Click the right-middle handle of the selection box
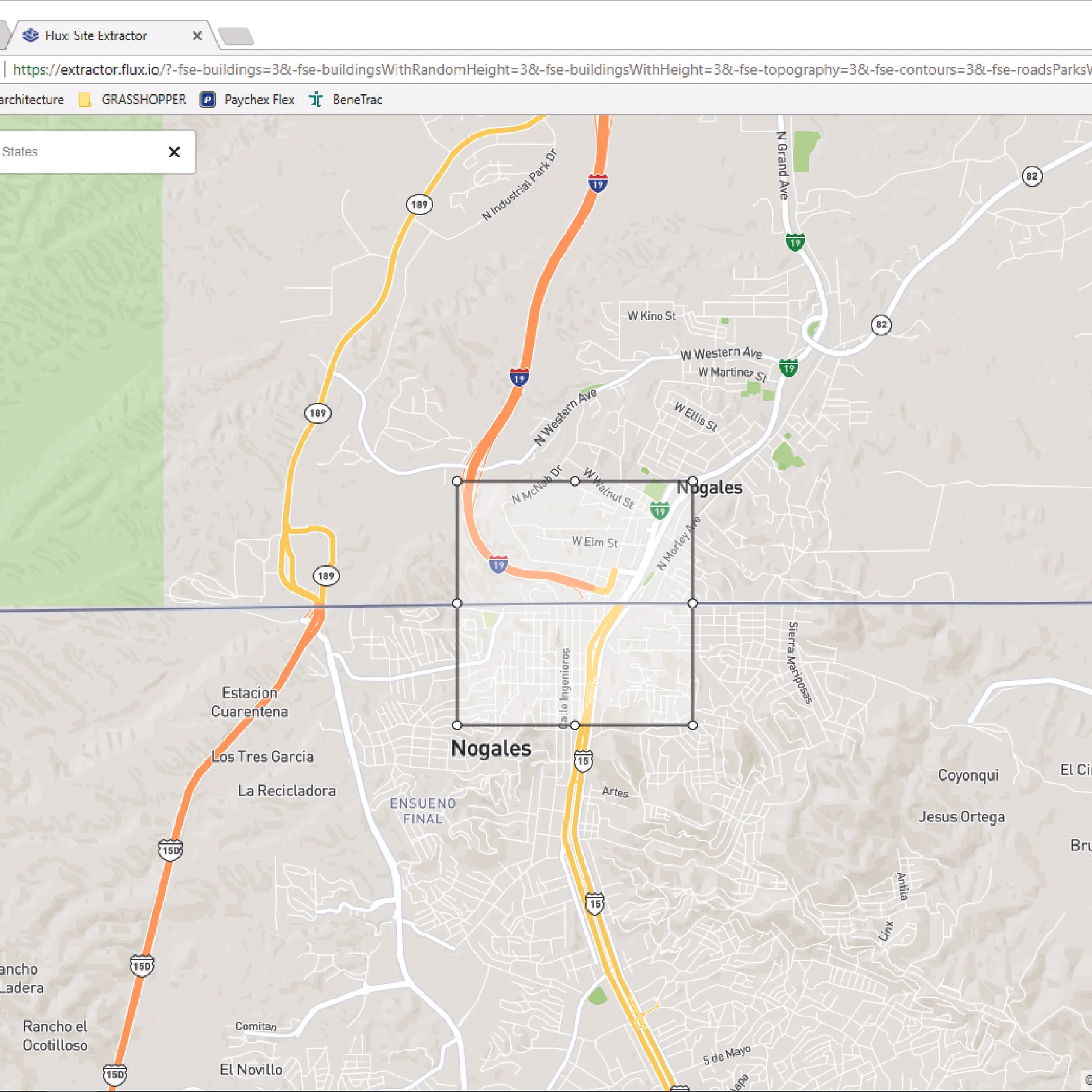The image size is (1092, 1092). [x=693, y=603]
